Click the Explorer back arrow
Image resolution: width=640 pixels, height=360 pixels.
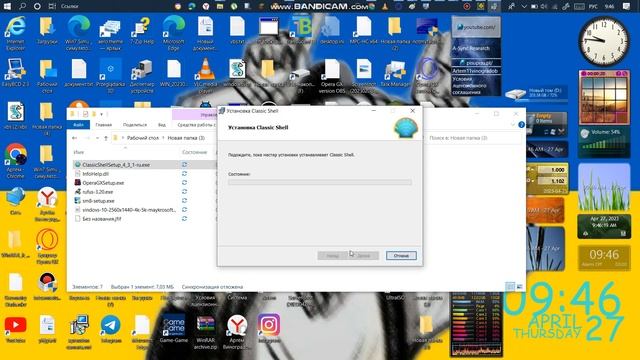[74, 138]
